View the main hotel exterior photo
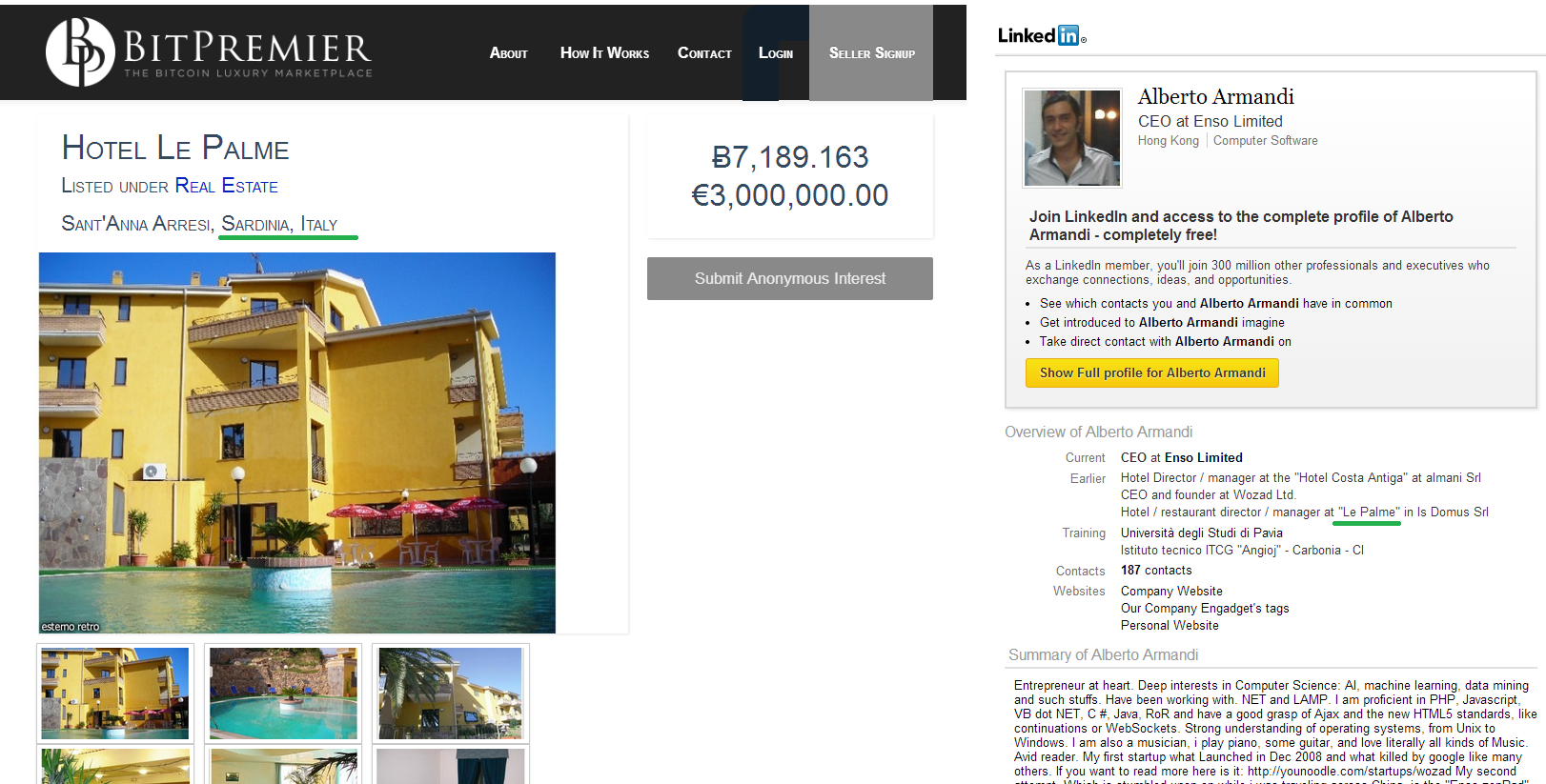 pyautogui.click(x=297, y=443)
